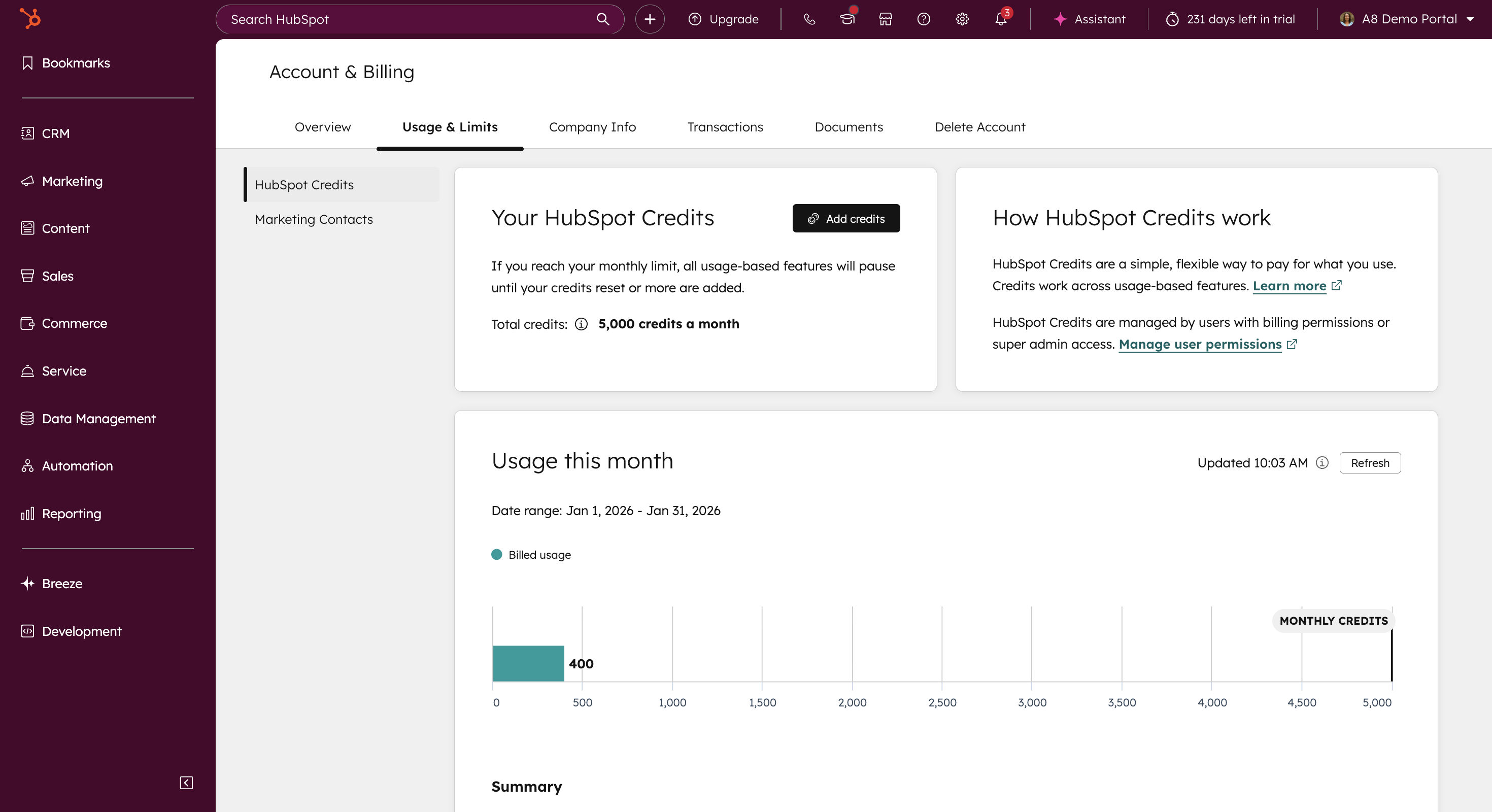Open the settings gear icon
Screen dimensions: 1492x812
(x=962, y=19)
